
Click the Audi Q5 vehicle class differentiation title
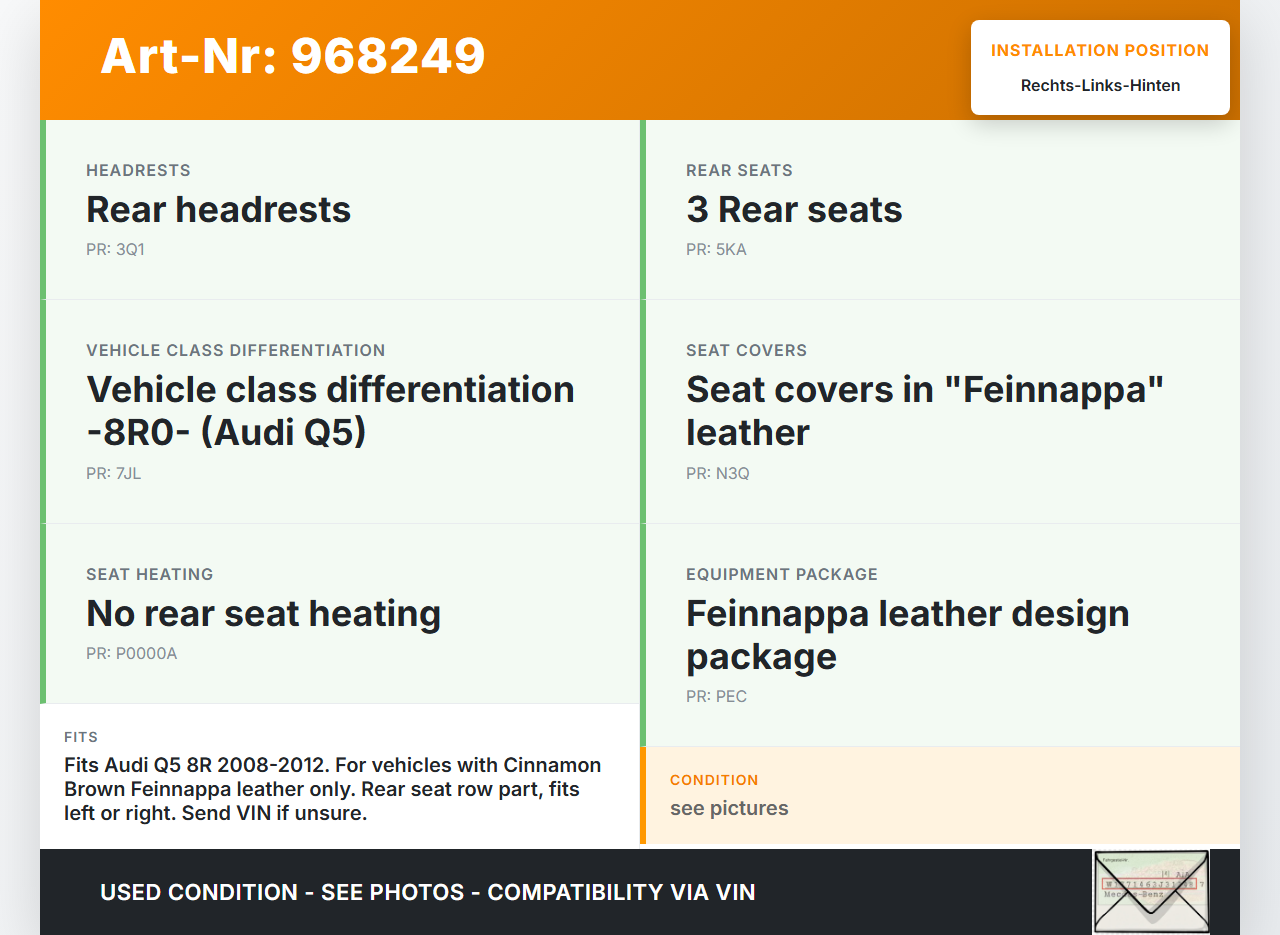click(x=330, y=411)
